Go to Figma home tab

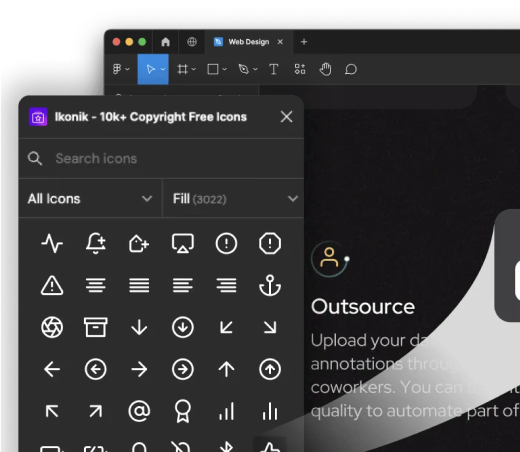click(x=165, y=42)
